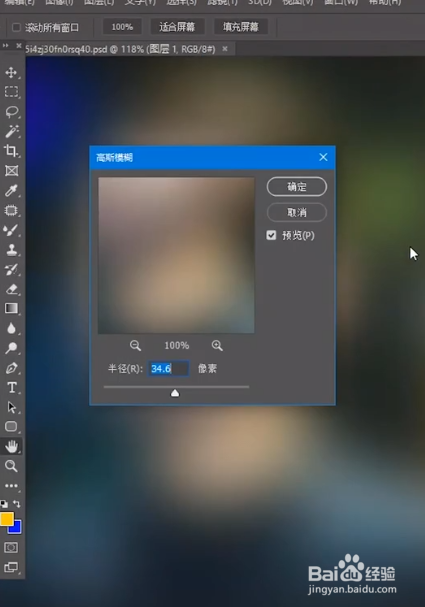Screen dimensions: 425x607
Task: Click the 100% zoom value in the blur dialog
Action: point(177,345)
